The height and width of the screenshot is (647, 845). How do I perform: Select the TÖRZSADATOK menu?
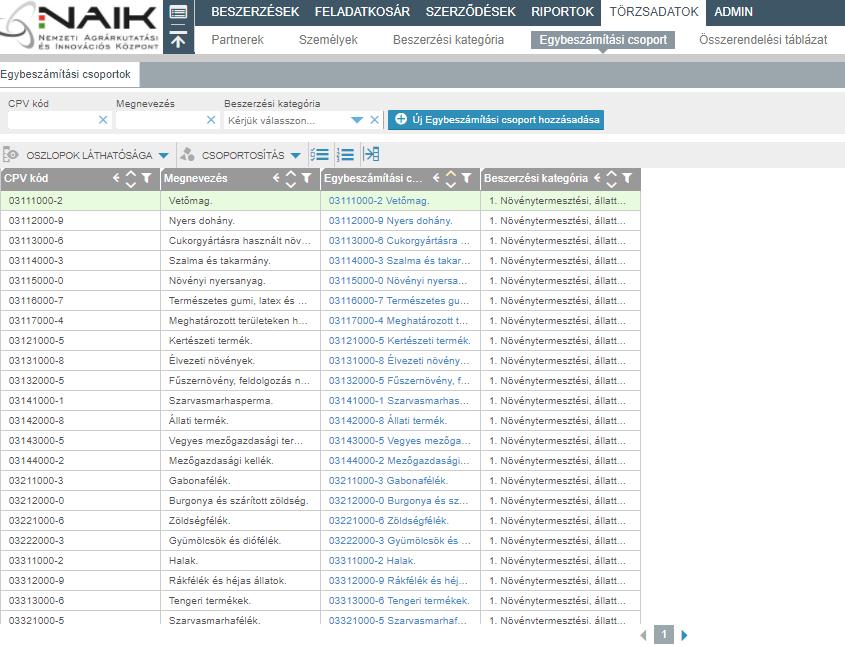click(654, 11)
